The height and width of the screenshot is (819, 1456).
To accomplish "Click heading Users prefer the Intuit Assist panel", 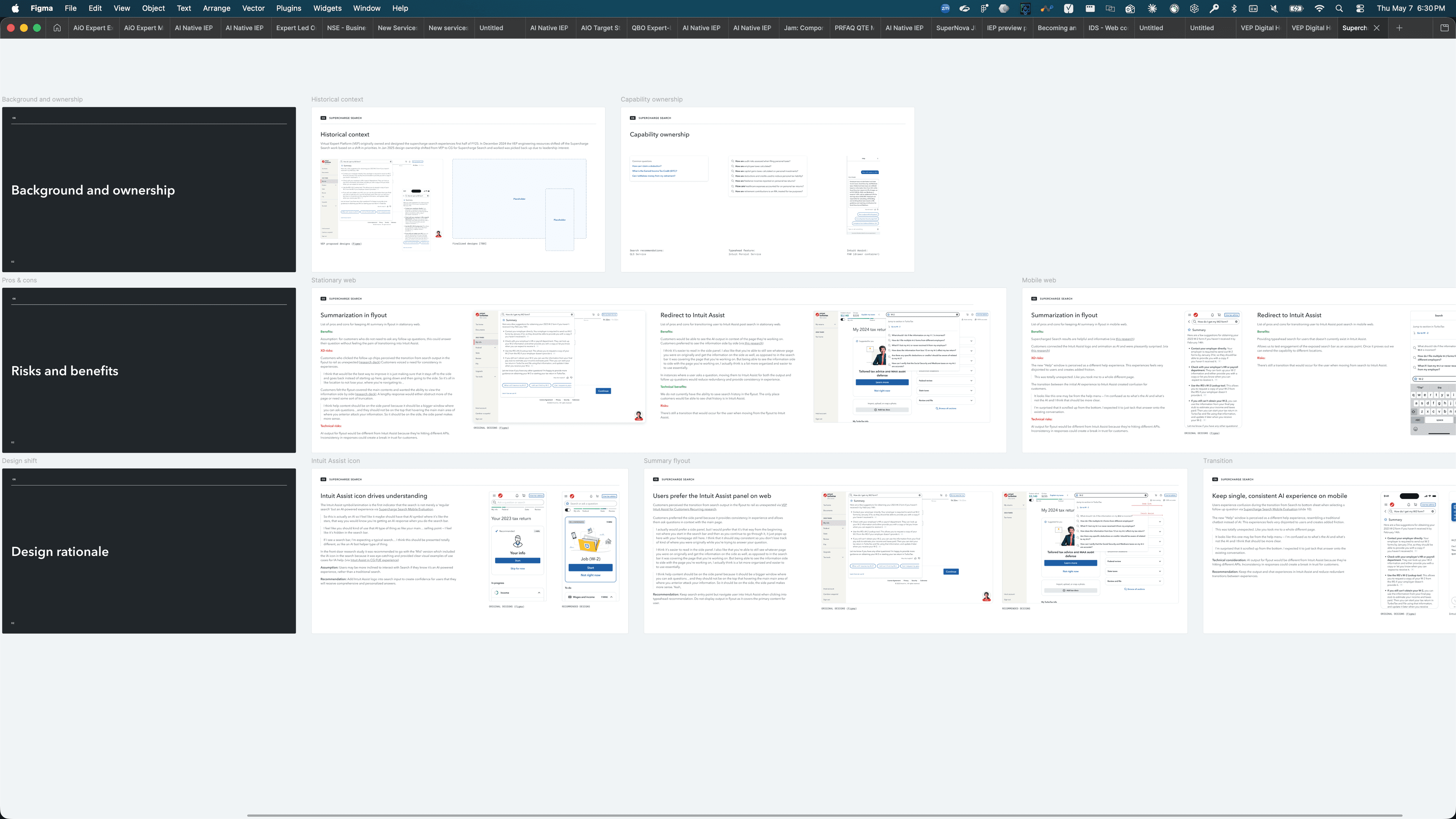I will 712,496.
